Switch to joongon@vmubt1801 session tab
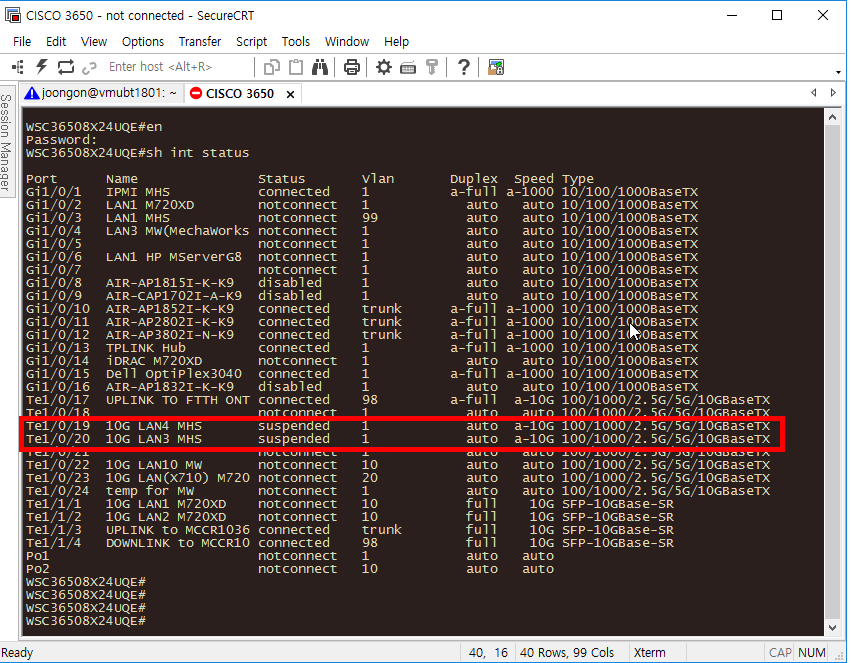The image size is (851, 663). (x=102, y=93)
